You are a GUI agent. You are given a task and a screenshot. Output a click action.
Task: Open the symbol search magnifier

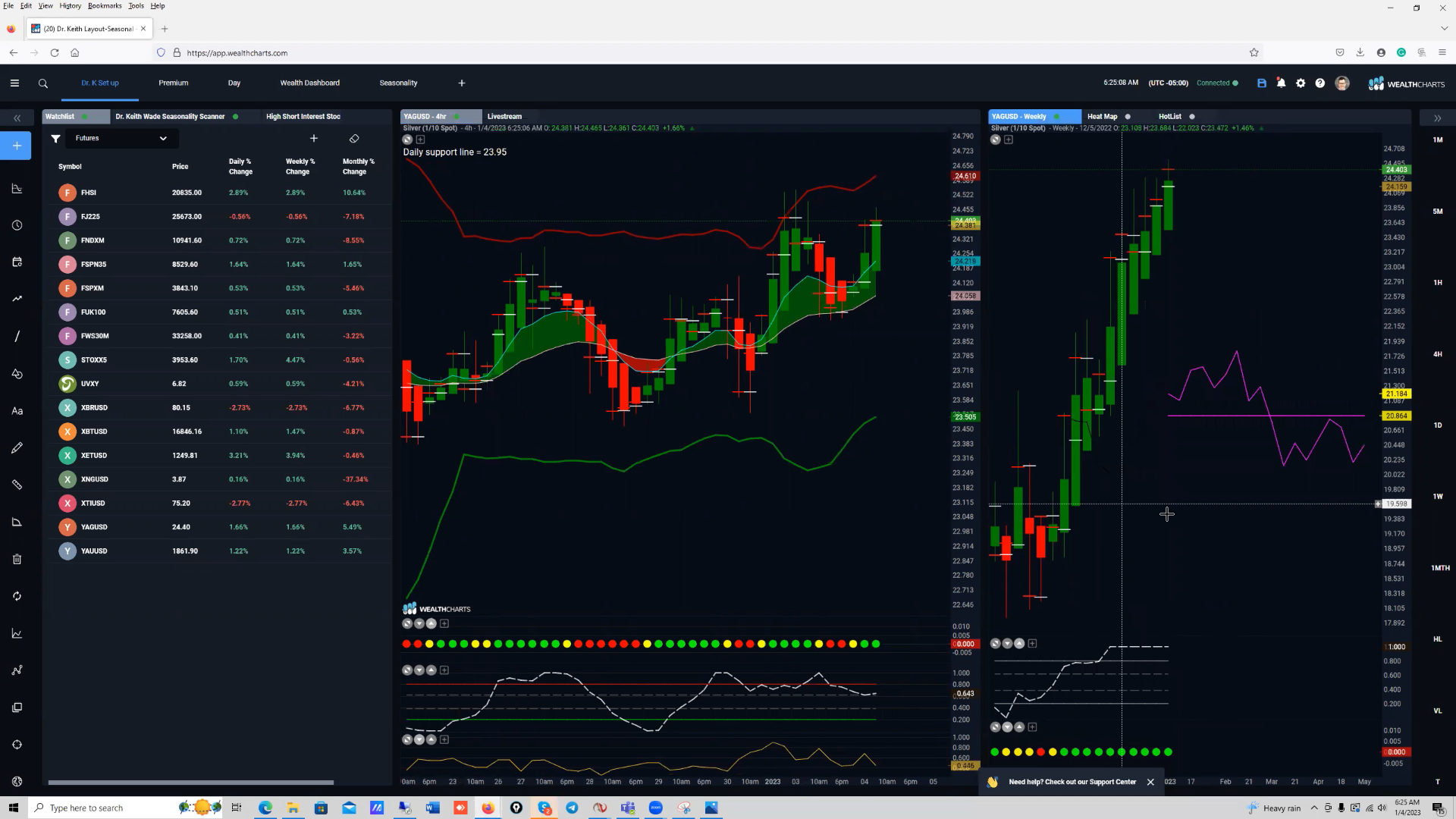click(43, 83)
